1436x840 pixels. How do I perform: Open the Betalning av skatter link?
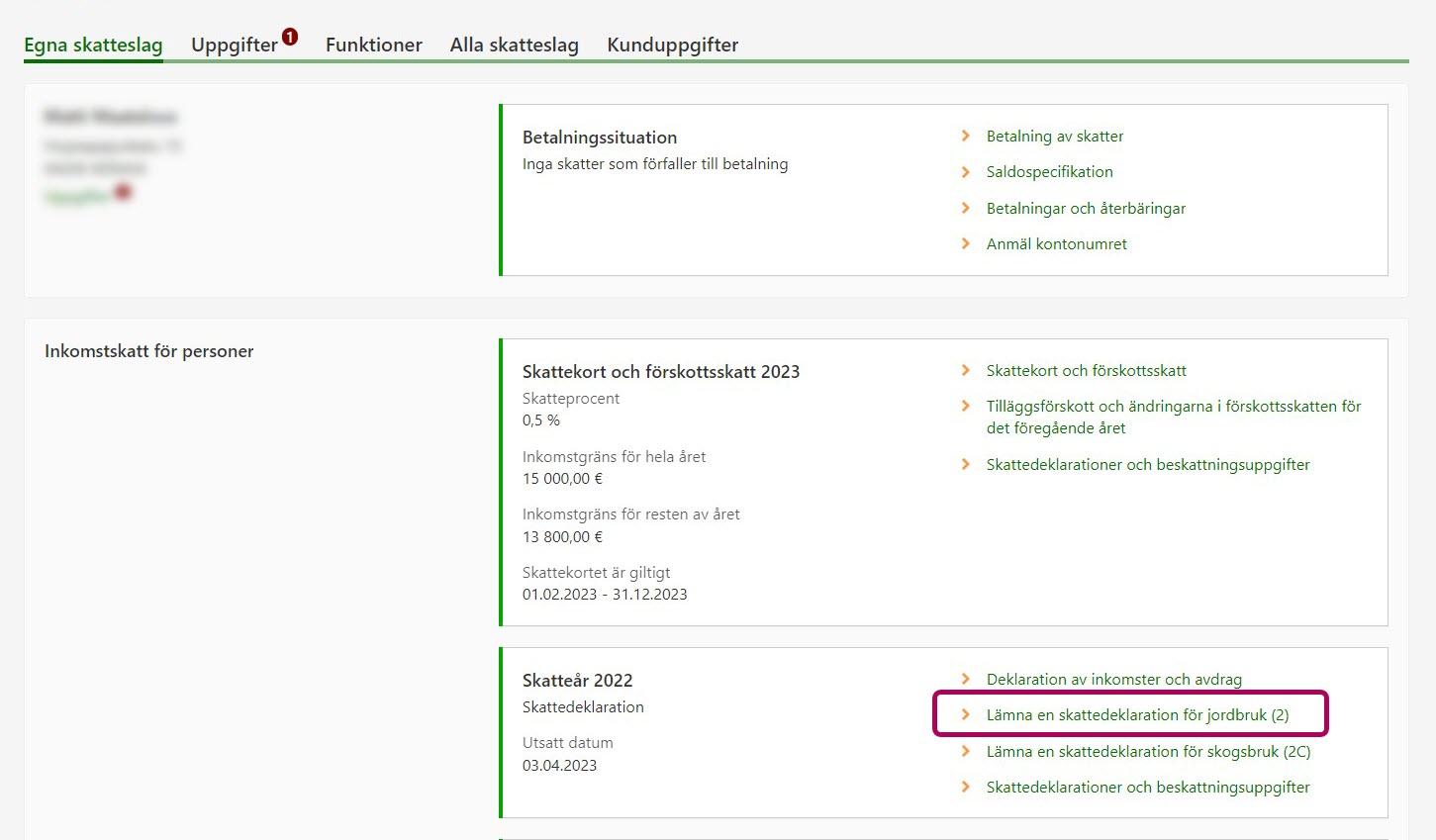(1054, 137)
